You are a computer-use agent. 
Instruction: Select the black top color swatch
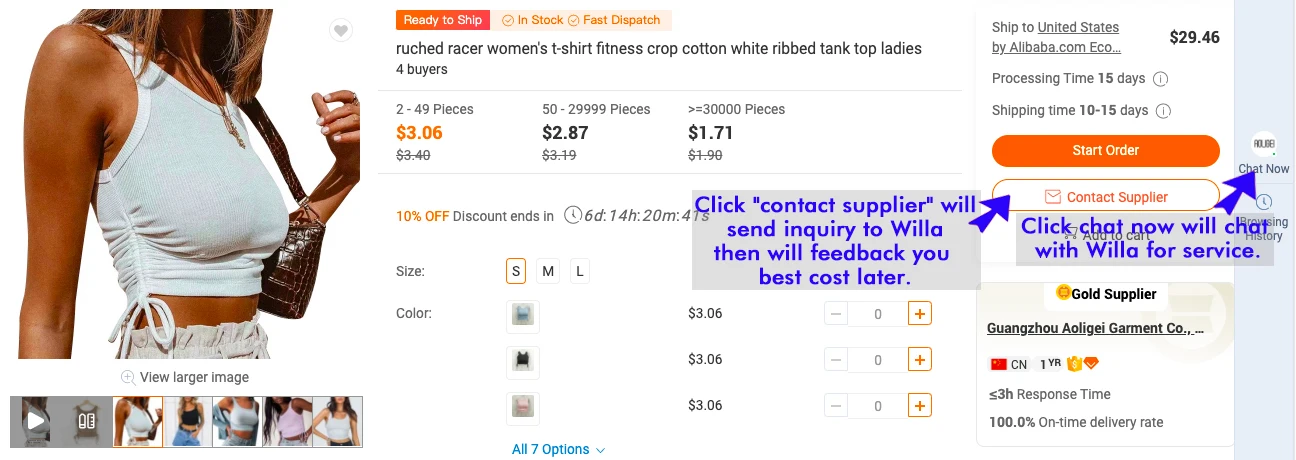point(523,361)
